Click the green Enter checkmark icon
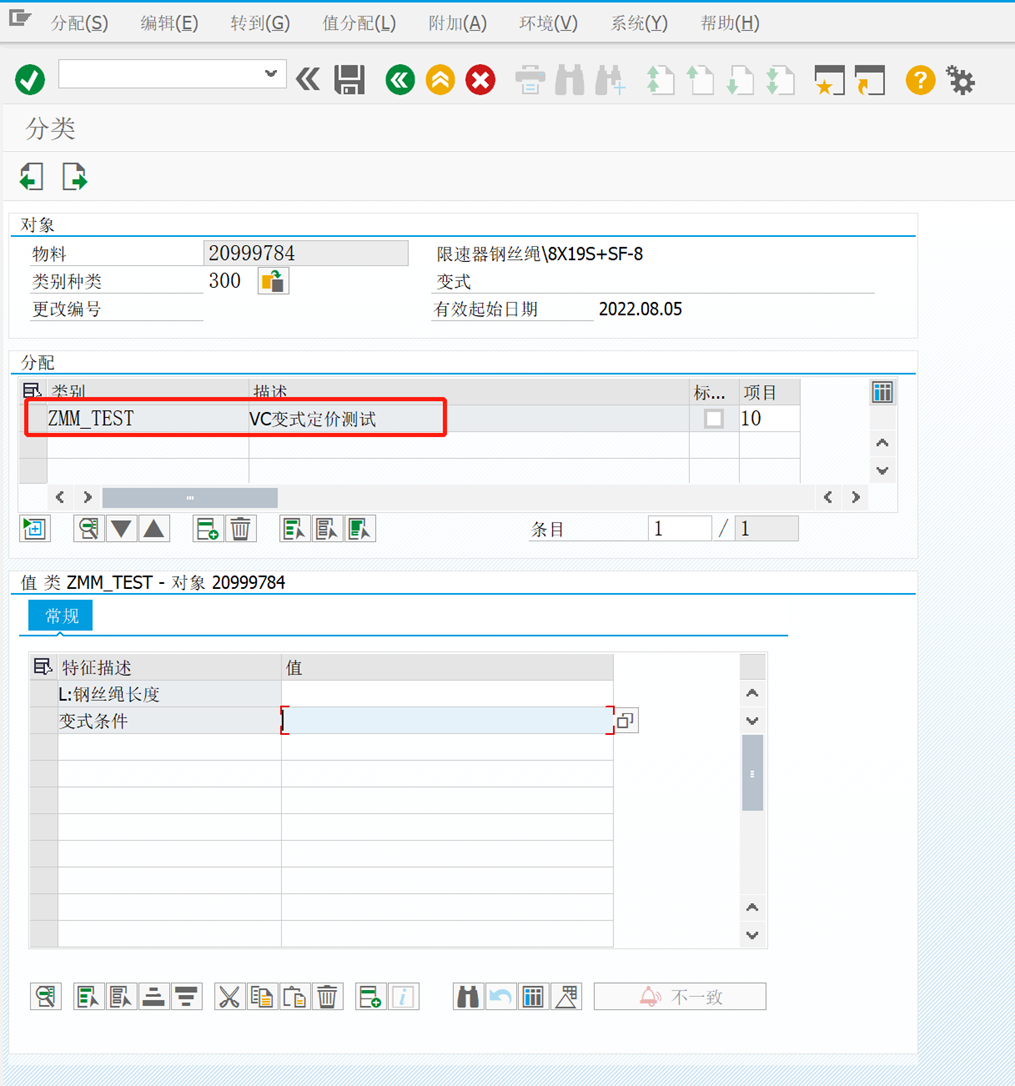The height and width of the screenshot is (1086, 1015). [x=30, y=80]
